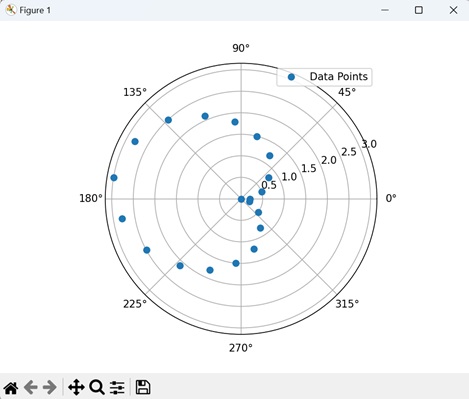Reset the plot to its original view using the Home icon
469x399 pixels.
coord(11,388)
